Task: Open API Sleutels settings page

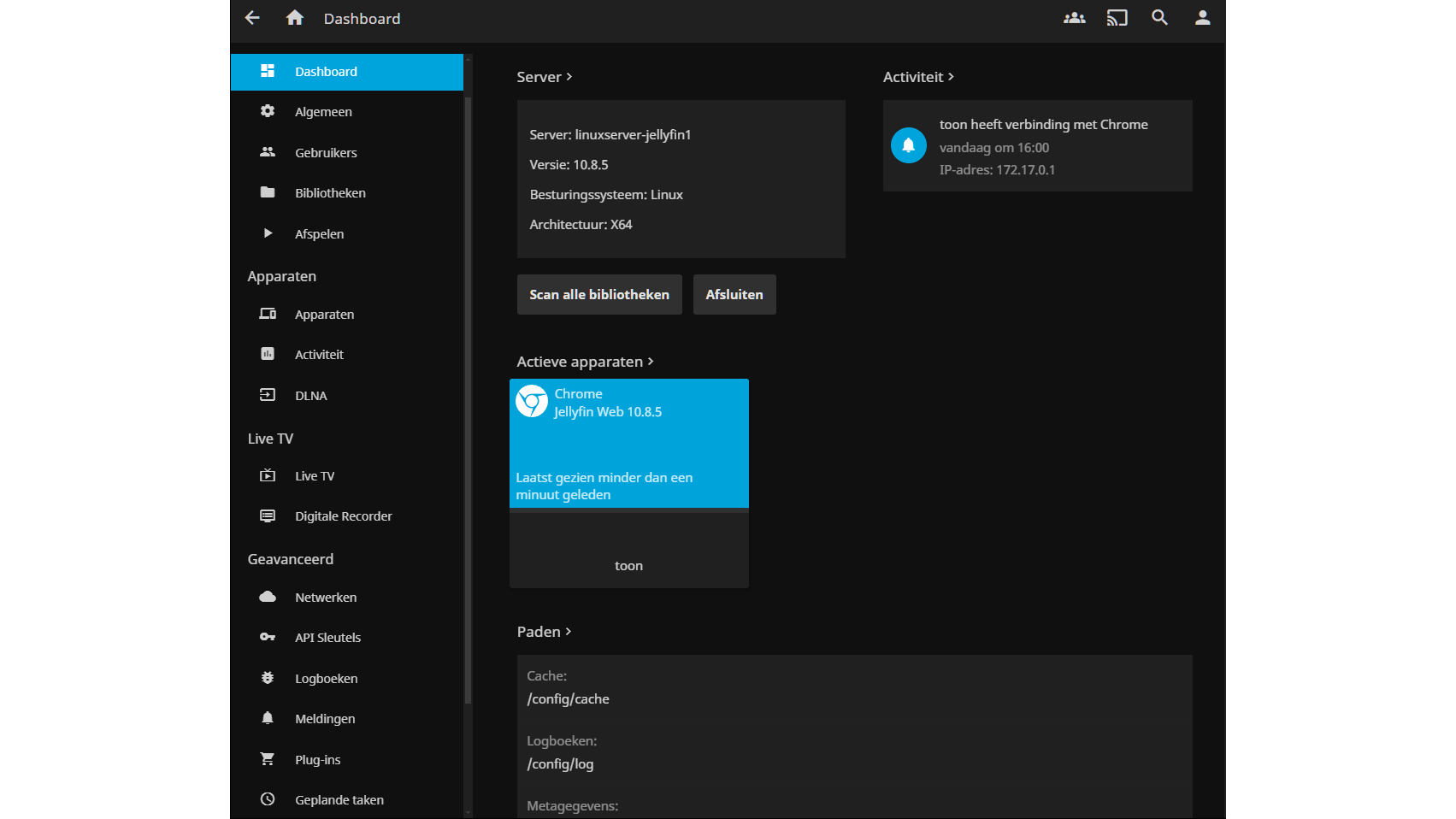Action: pyautogui.click(x=327, y=638)
